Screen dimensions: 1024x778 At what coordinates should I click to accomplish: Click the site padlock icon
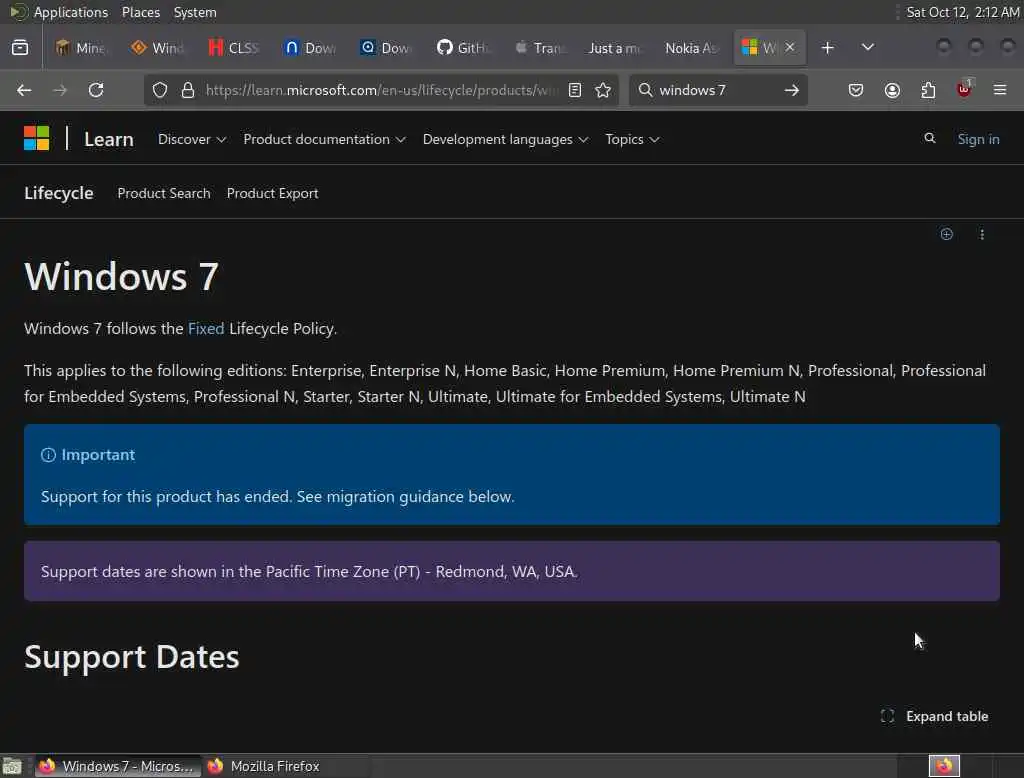tap(188, 90)
